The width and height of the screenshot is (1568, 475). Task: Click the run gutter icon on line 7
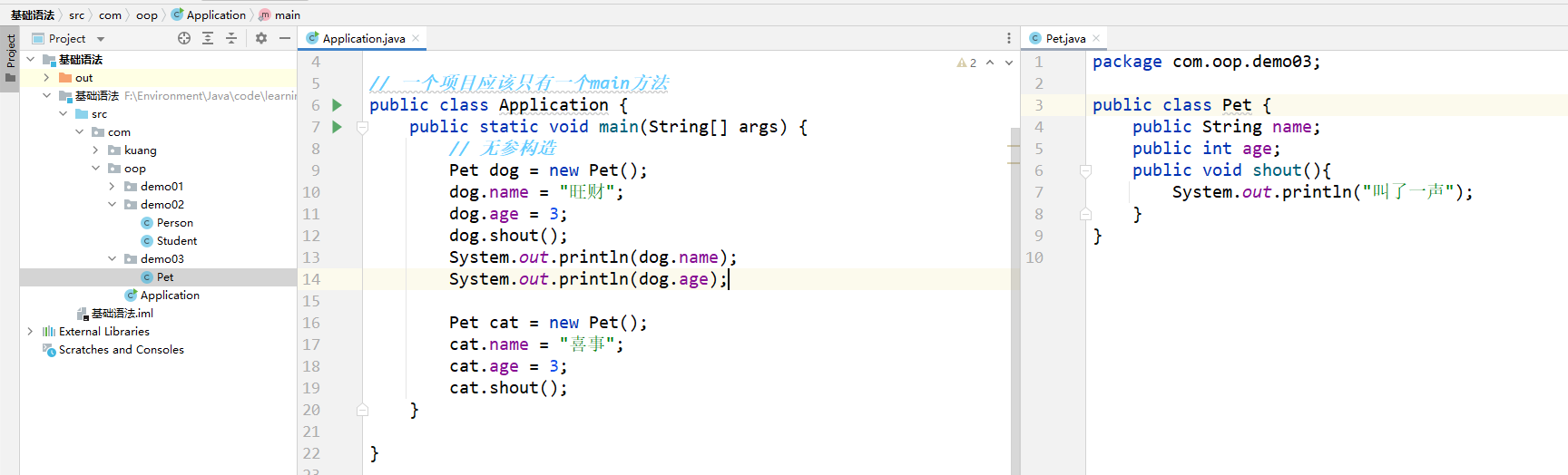(337, 127)
